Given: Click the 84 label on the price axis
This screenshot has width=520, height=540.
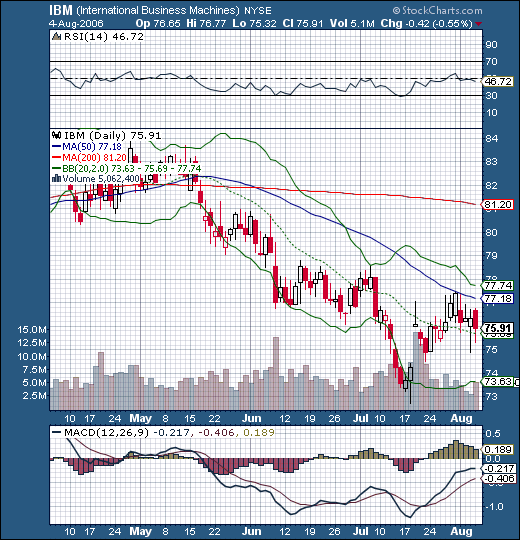Looking at the screenshot, I should 491,138.
